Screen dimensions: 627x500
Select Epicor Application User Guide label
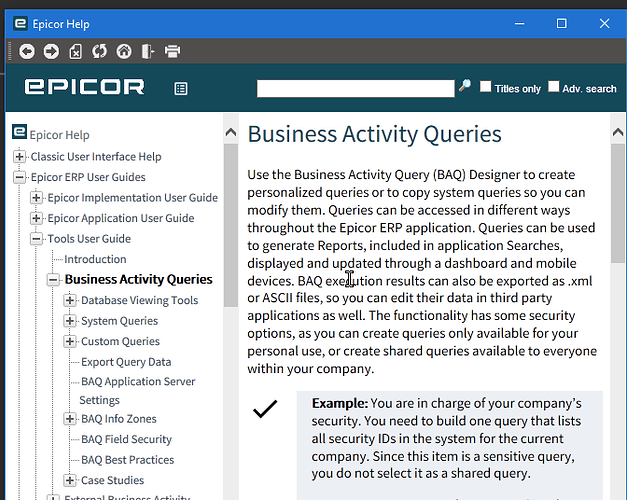(121, 218)
